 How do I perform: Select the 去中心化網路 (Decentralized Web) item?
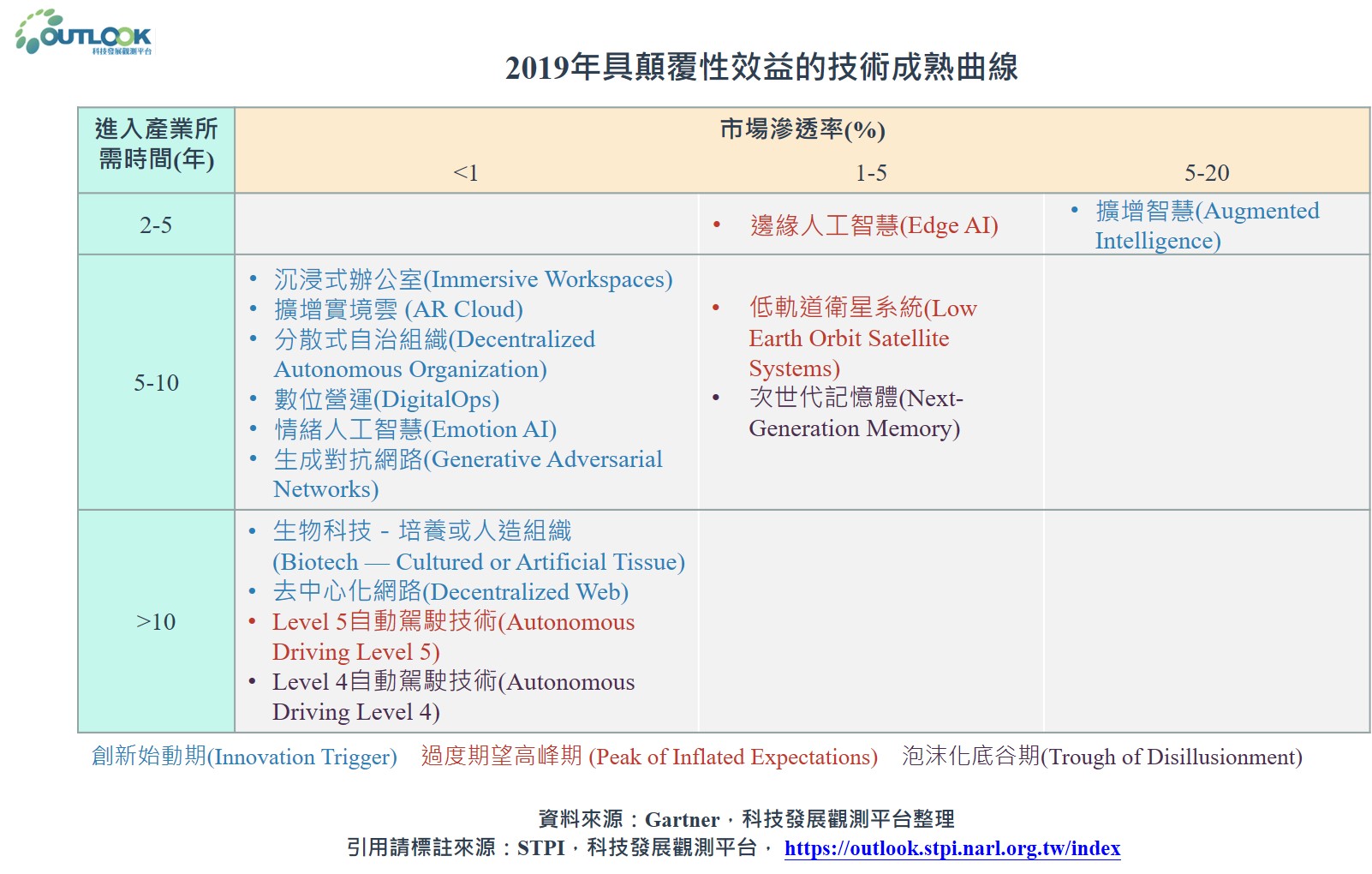[x=450, y=592]
